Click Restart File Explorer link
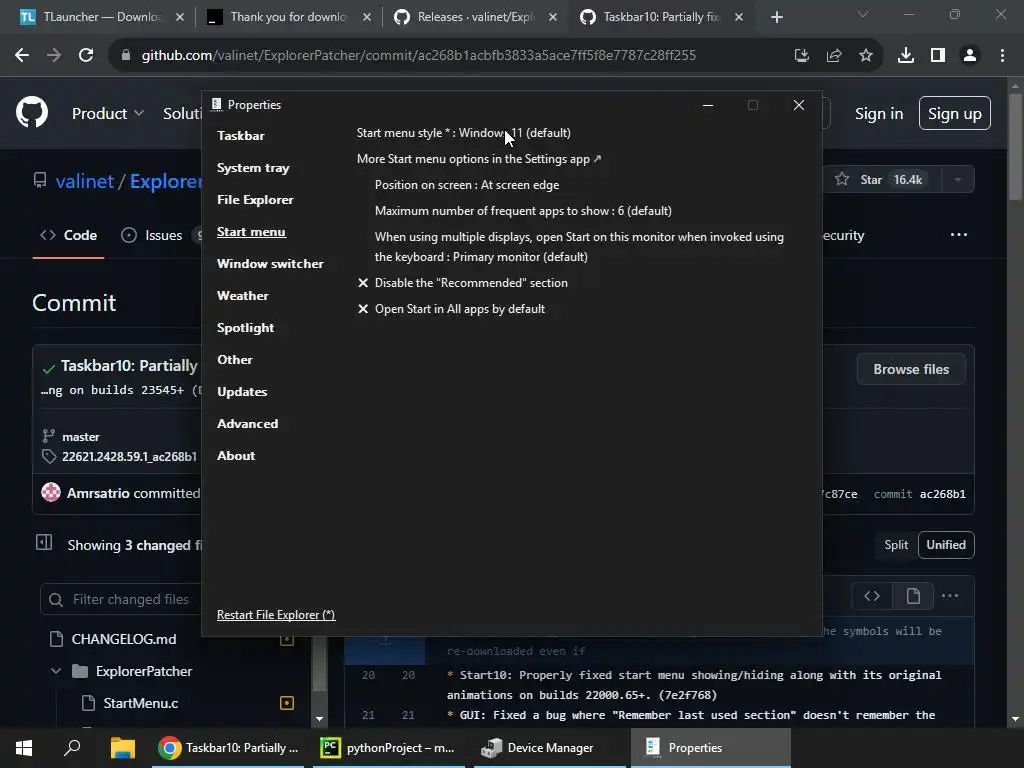 (276, 615)
